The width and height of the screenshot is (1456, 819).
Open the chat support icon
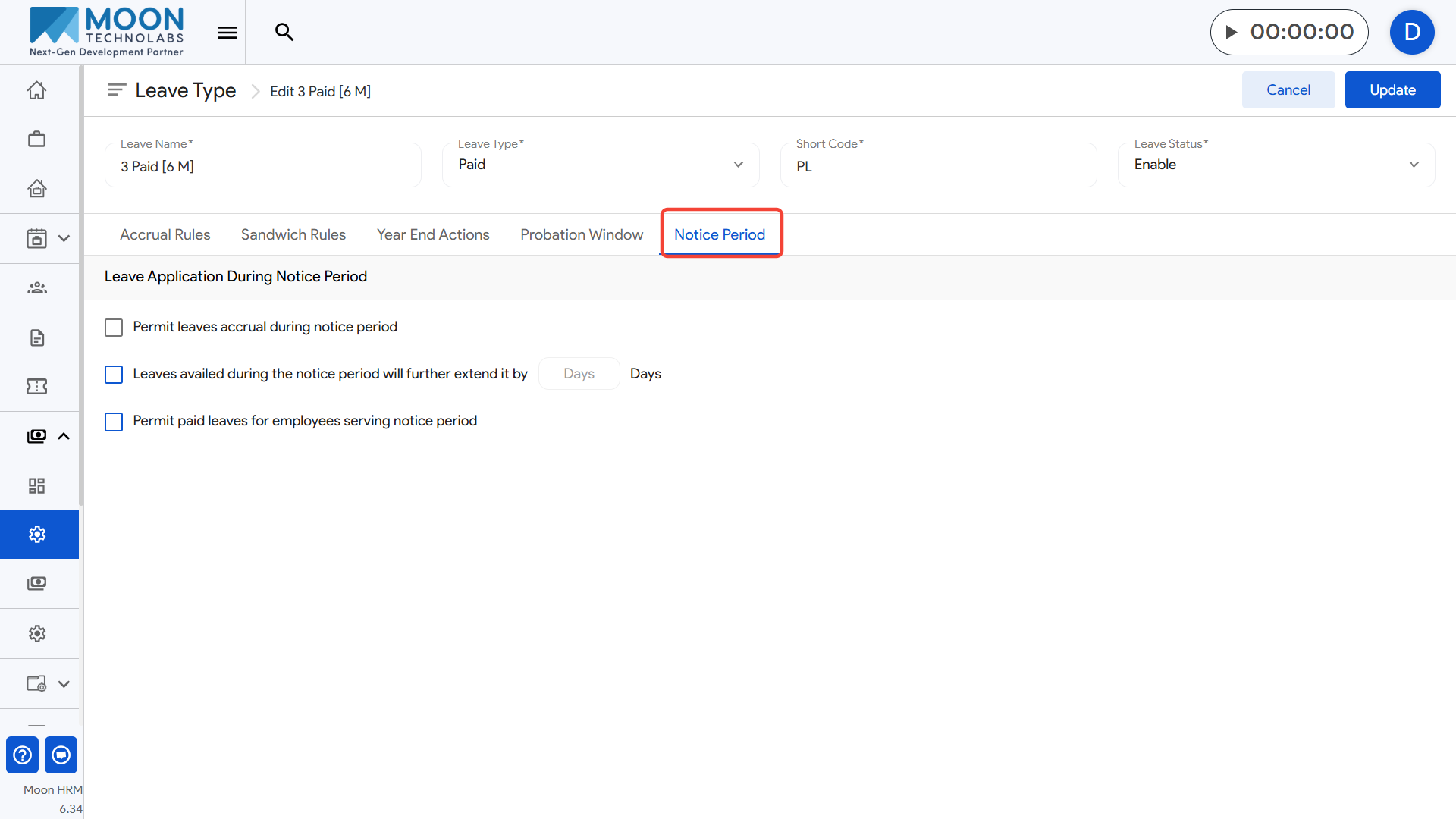[x=61, y=755]
